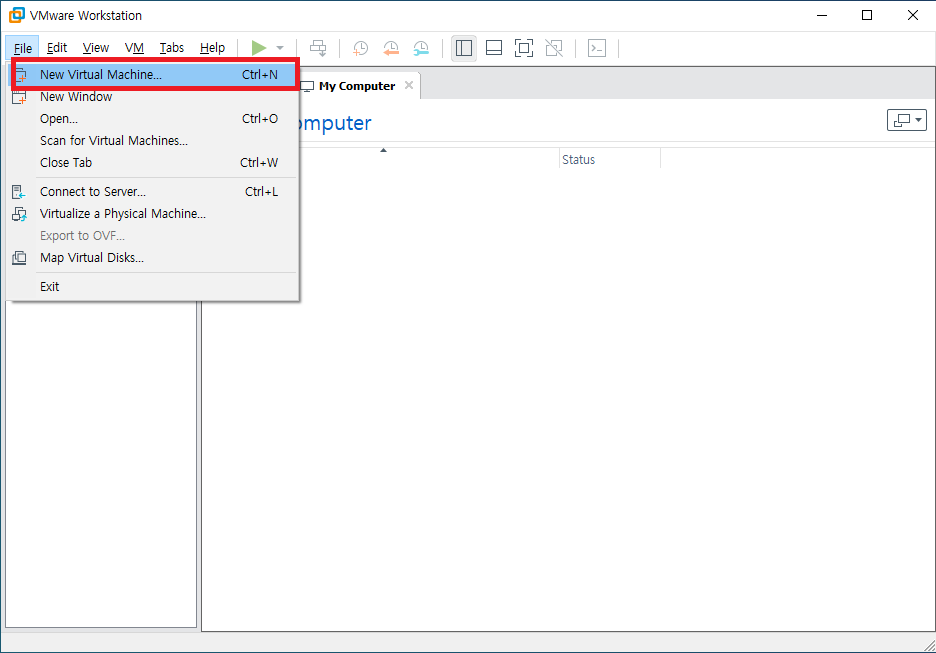Screen dimensions: 936x653
Task: Choose Close Tab menu entry
Action: coord(153,162)
